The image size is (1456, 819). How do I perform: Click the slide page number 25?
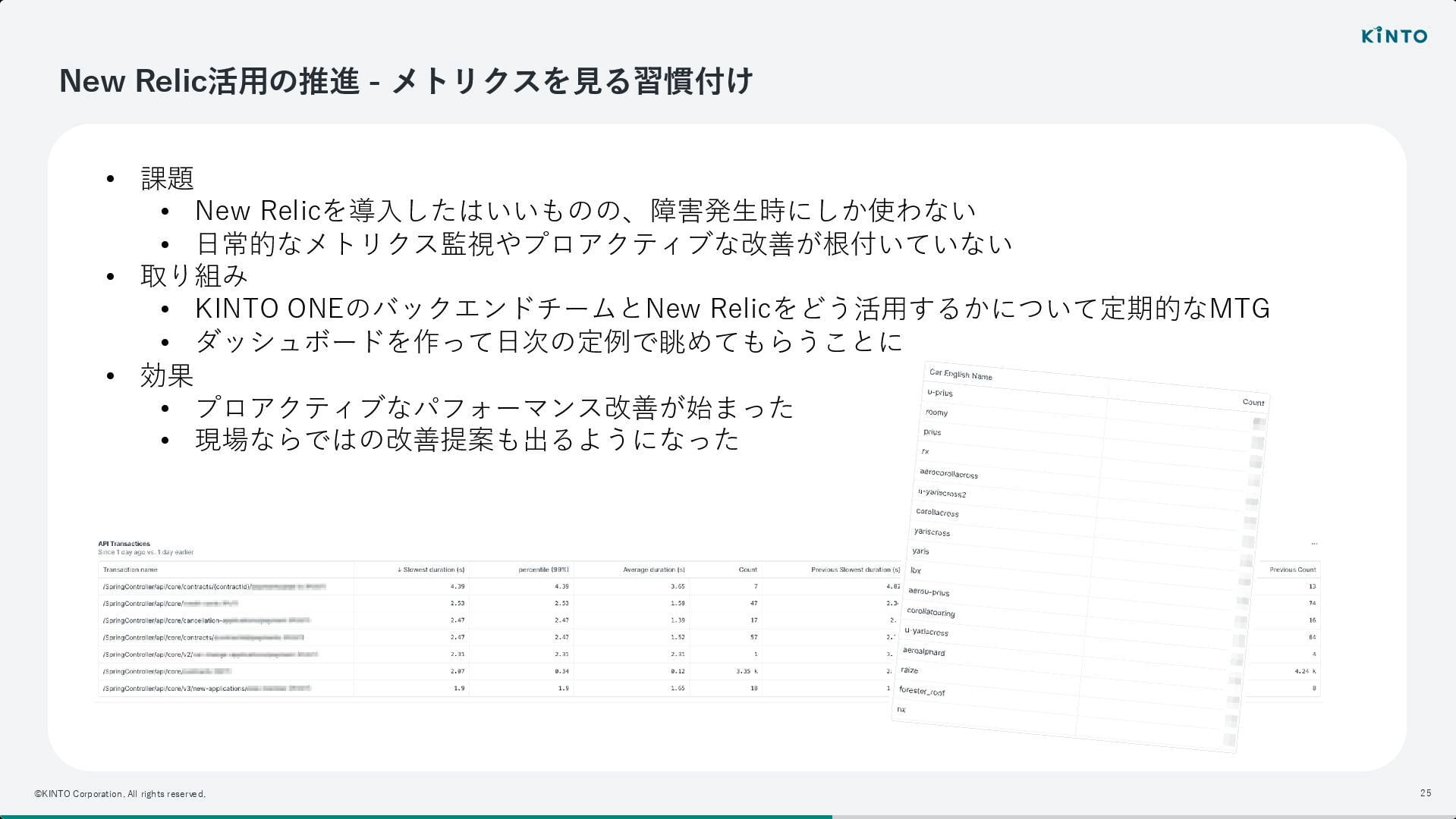tap(1426, 793)
